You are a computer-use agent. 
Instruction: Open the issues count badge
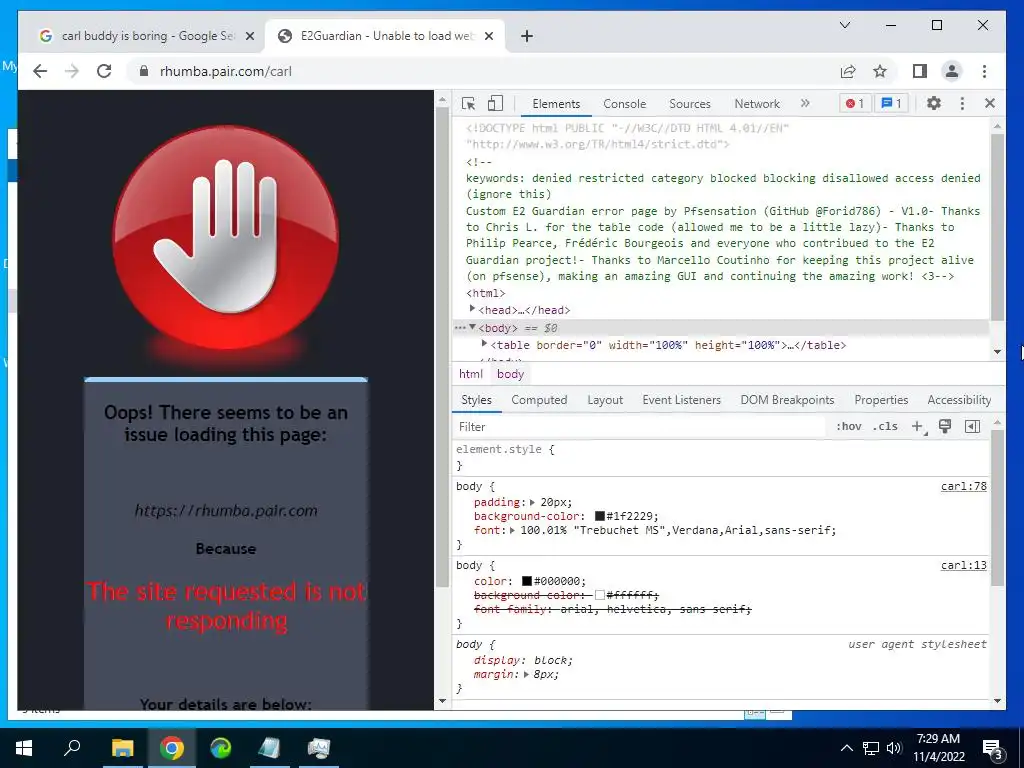891,103
